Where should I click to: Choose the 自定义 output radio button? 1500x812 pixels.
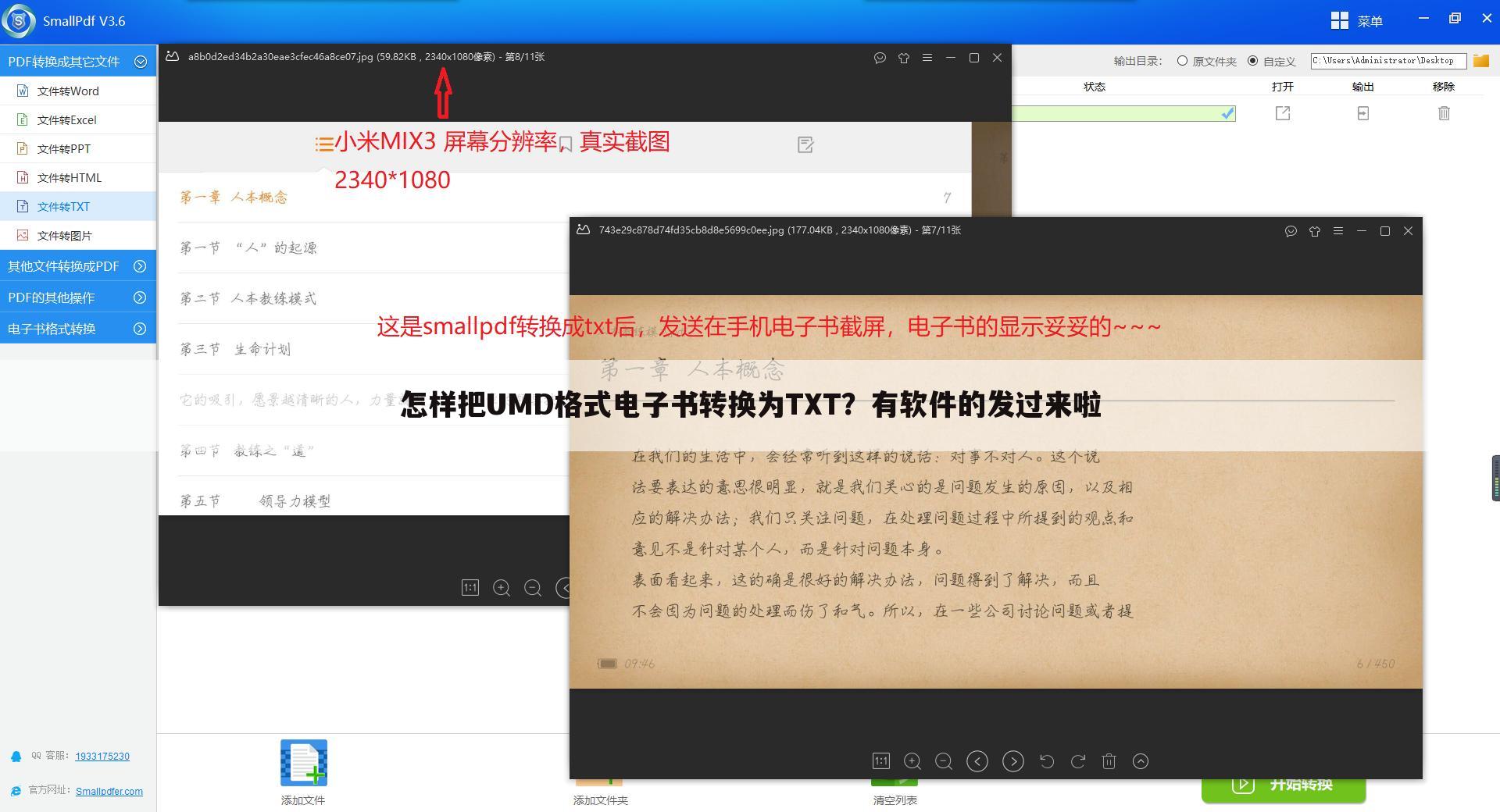point(1252,61)
